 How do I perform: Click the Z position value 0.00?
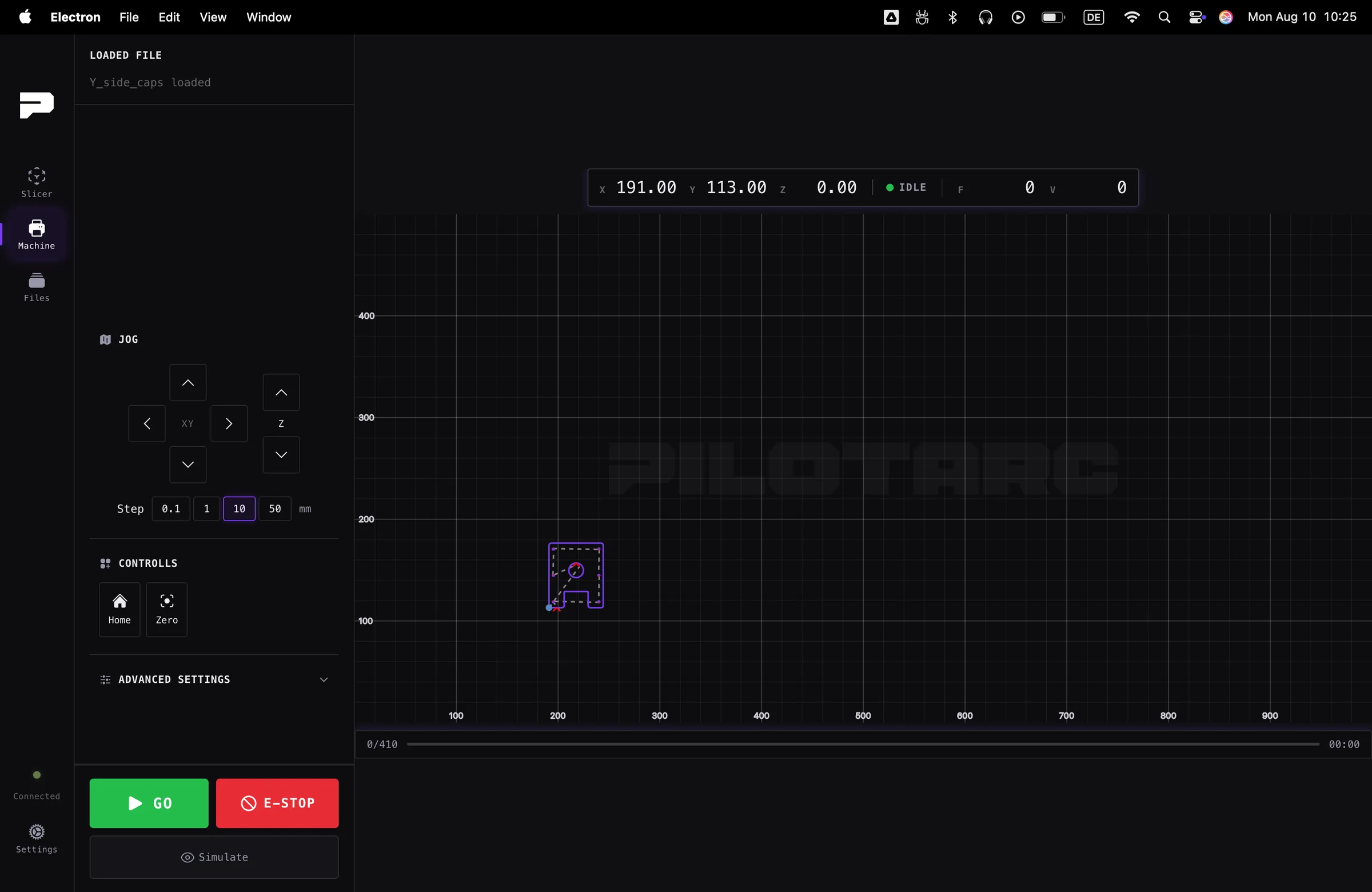point(836,188)
